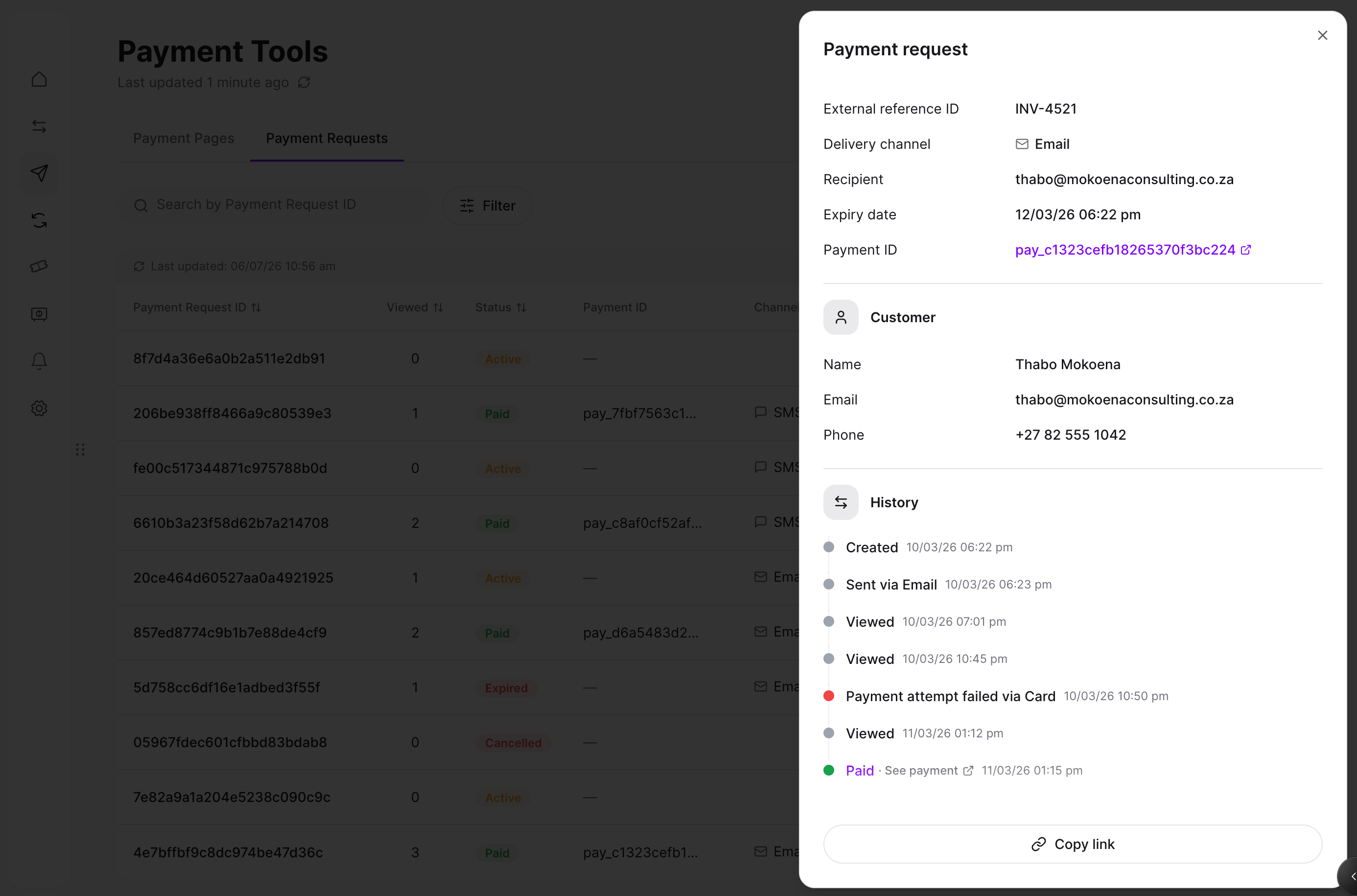Open the notifications bell icon
Viewport: 1357px width, 896px height.
pos(39,360)
